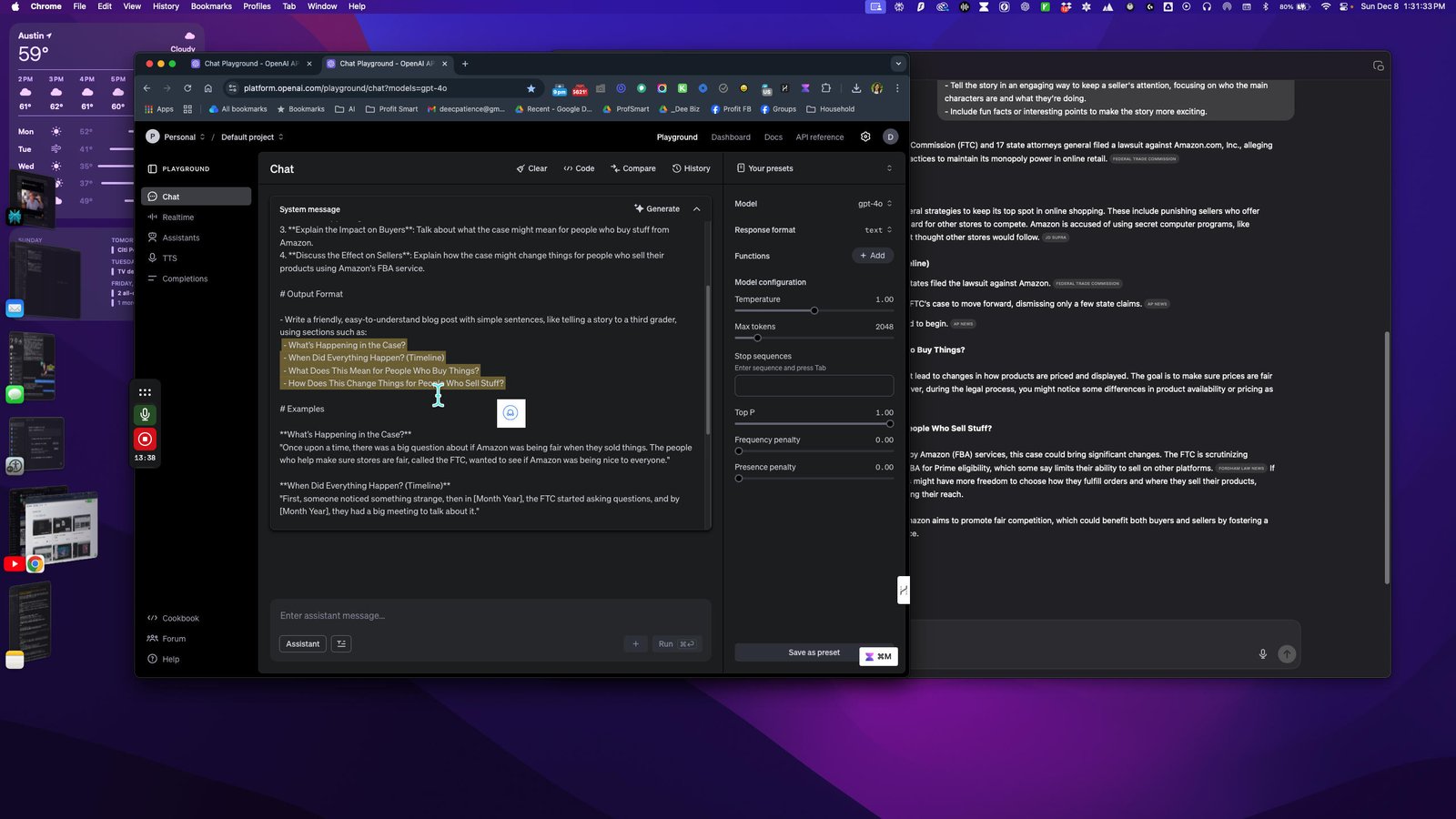Stop the screen recording
The width and height of the screenshot is (1456, 819).
(145, 439)
